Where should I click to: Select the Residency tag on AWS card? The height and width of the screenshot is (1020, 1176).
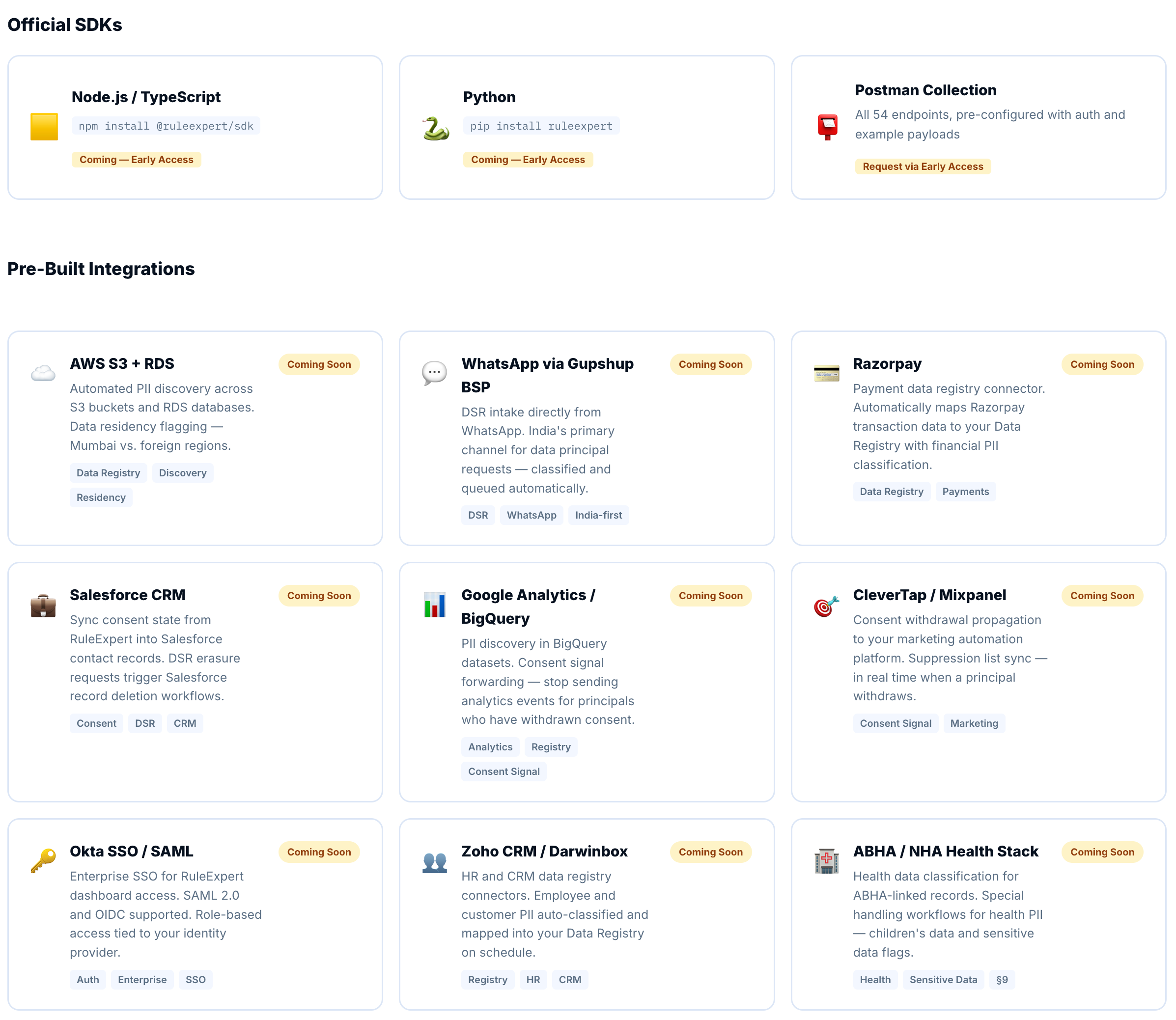click(101, 497)
